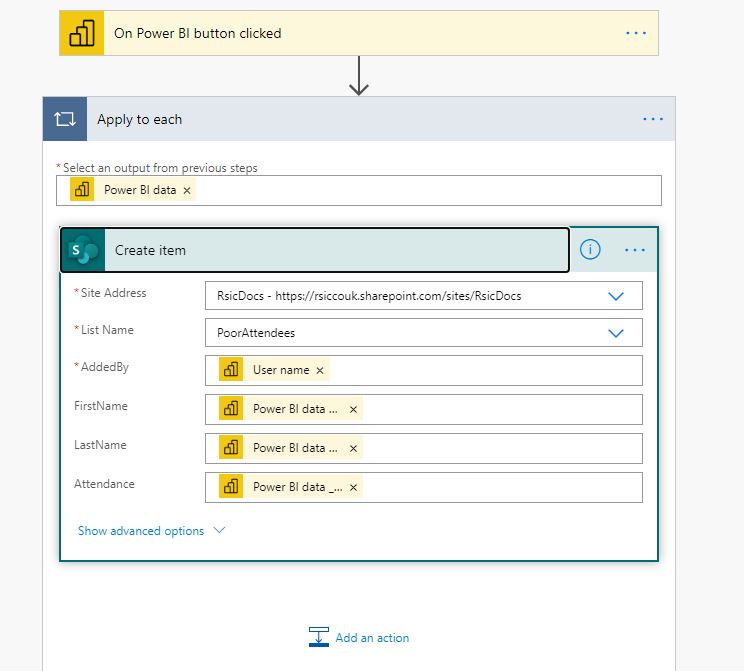Image resolution: width=744 pixels, height=671 pixels.
Task: Click the AddedBy input field
Action: (x=424, y=371)
